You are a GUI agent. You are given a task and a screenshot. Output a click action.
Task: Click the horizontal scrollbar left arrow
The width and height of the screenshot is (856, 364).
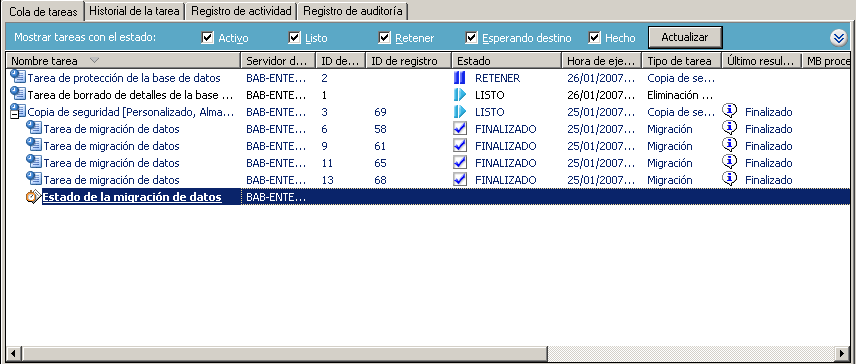tap(13, 353)
